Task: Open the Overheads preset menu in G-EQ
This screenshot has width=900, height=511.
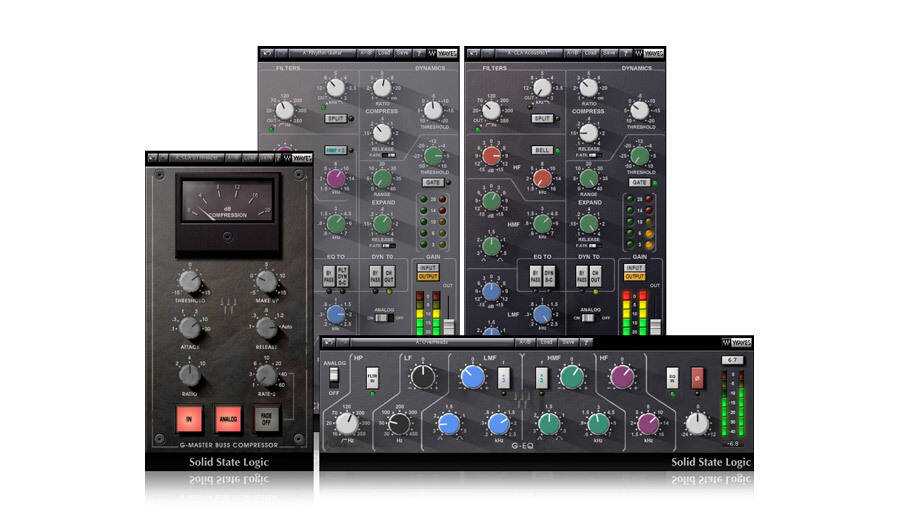Action: [x=432, y=342]
